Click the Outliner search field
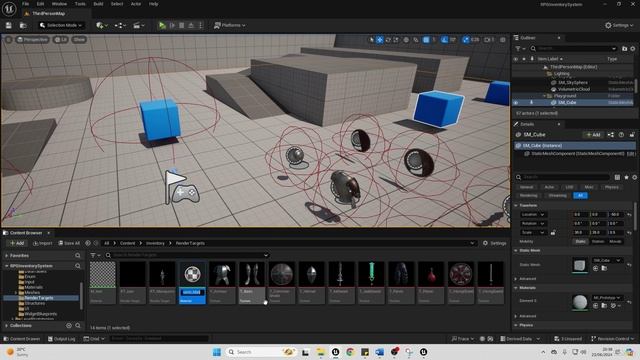 click(574, 49)
